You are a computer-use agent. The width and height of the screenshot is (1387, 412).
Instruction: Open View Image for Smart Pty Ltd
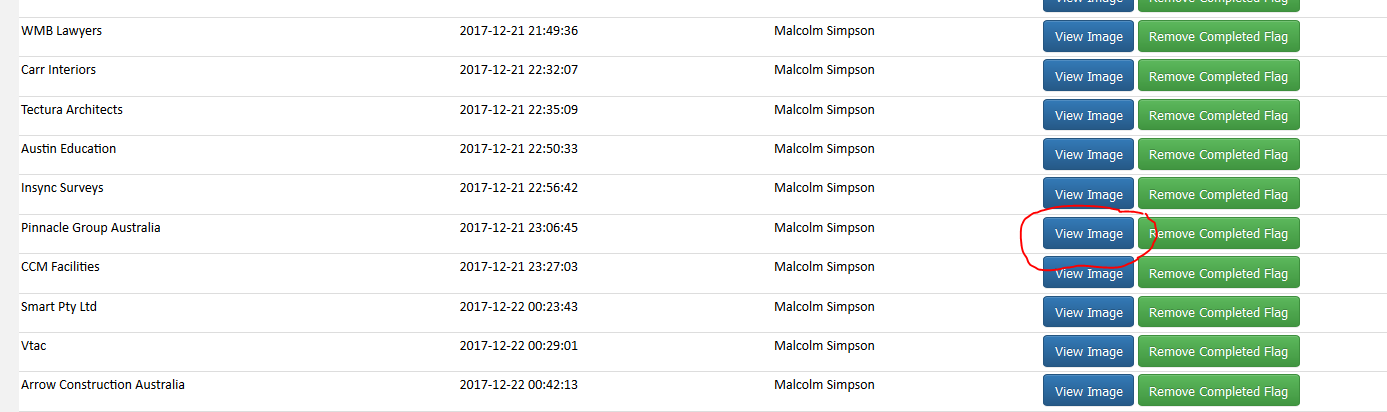[x=1088, y=313]
